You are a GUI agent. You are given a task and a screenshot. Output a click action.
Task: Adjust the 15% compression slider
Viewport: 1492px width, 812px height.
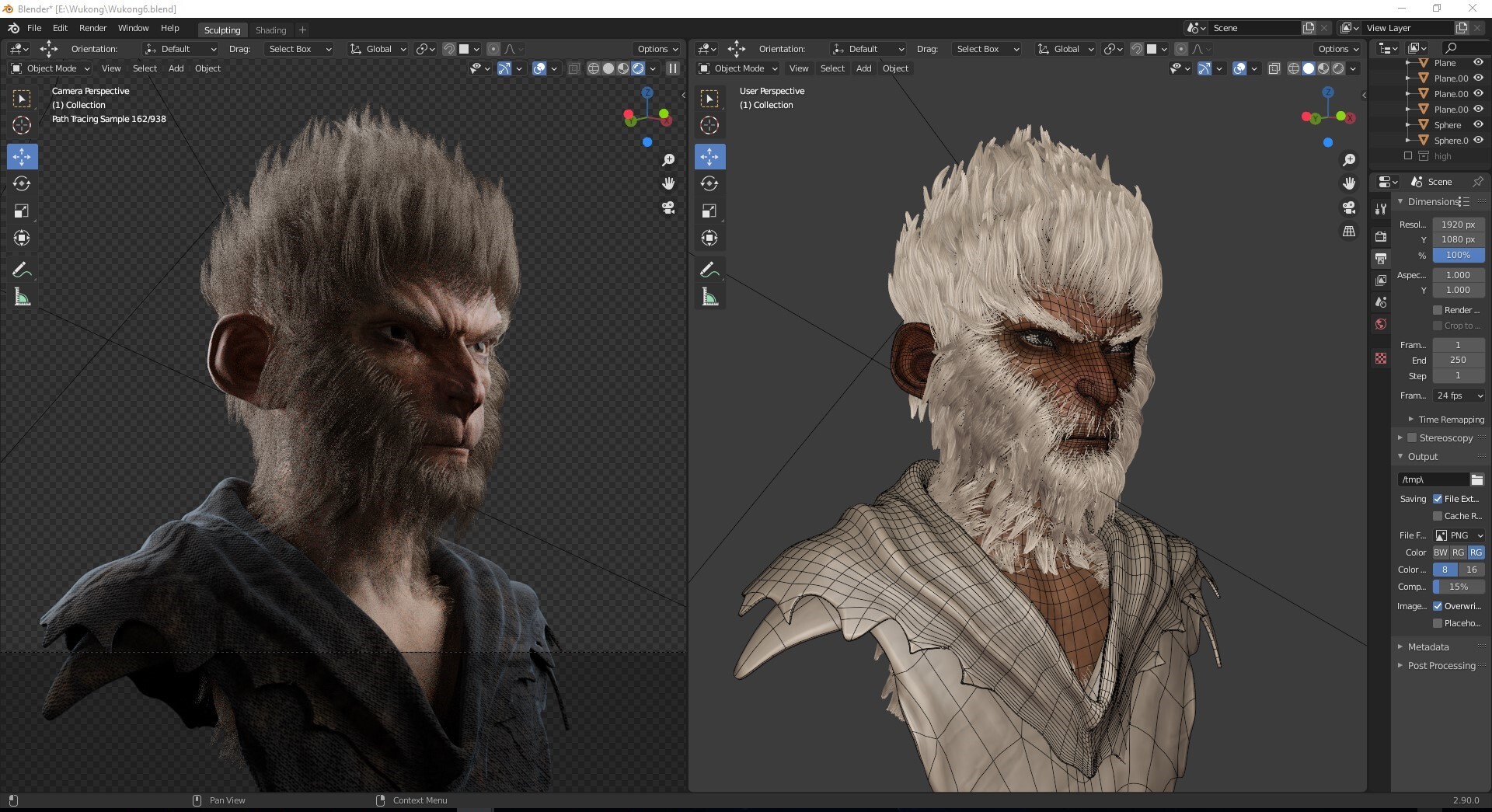tap(1459, 587)
